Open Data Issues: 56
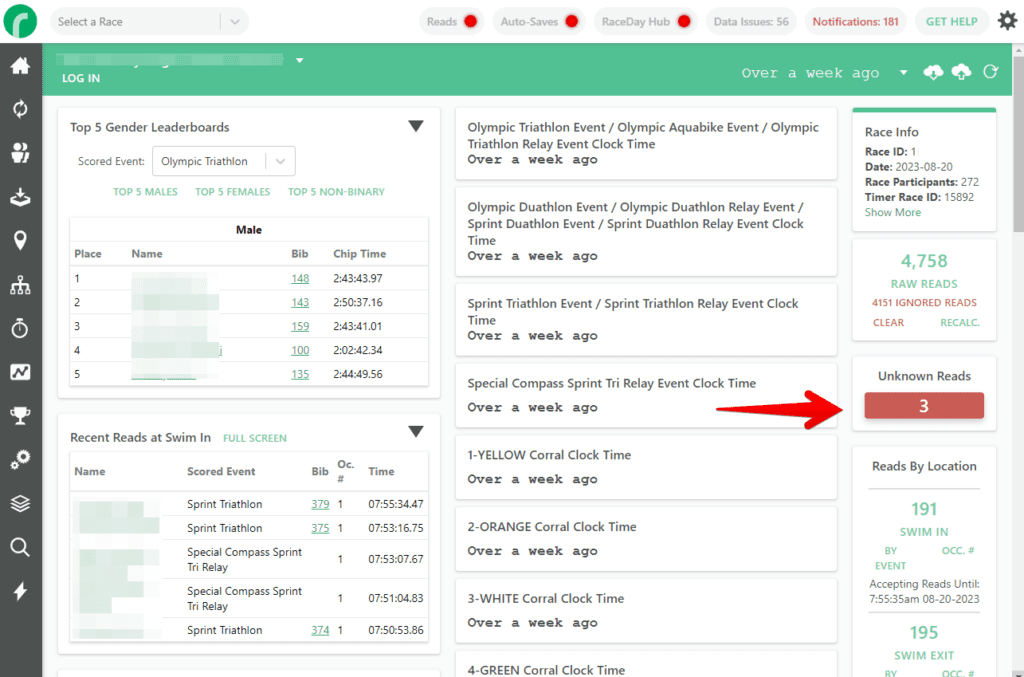Image resolution: width=1024 pixels, height=677 pixels. click(751, 22)
